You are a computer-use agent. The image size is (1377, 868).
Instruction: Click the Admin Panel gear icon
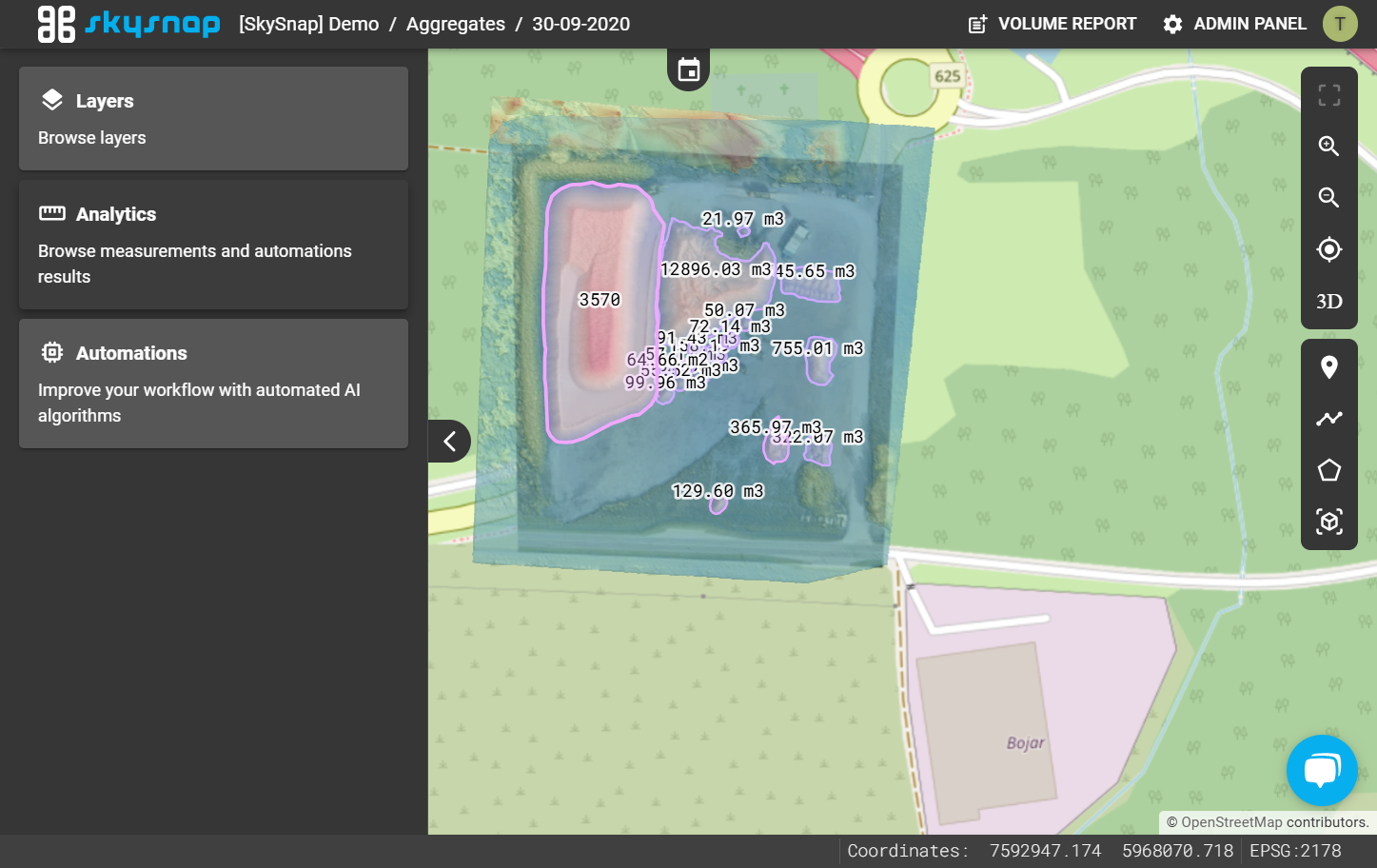tap(1172, 24)
